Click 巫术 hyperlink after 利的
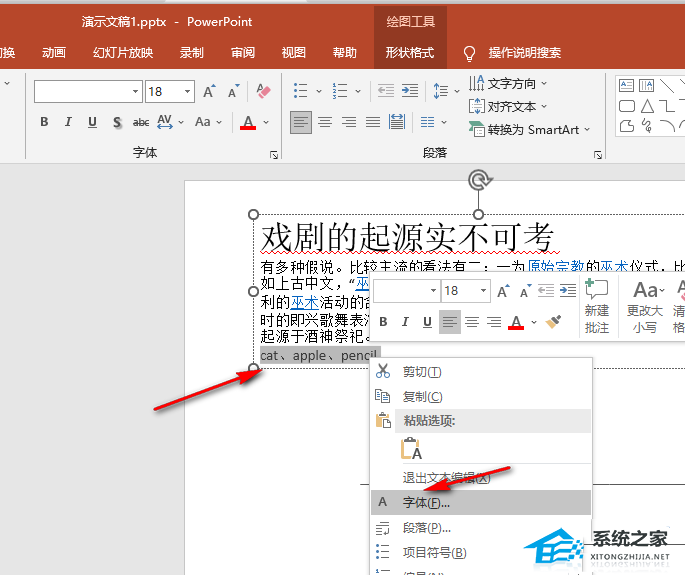 [304, 302]
